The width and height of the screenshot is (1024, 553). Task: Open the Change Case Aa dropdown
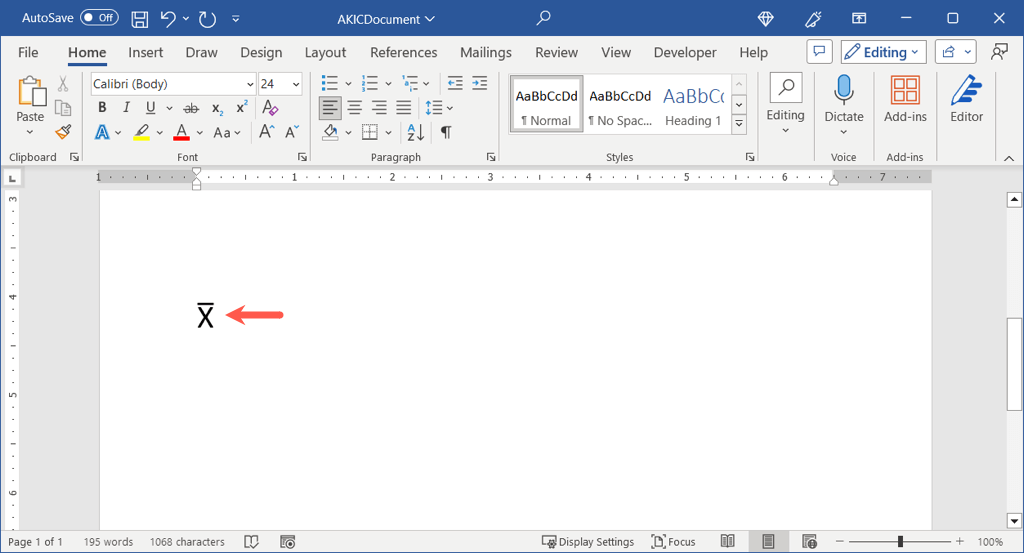point(227,133)
